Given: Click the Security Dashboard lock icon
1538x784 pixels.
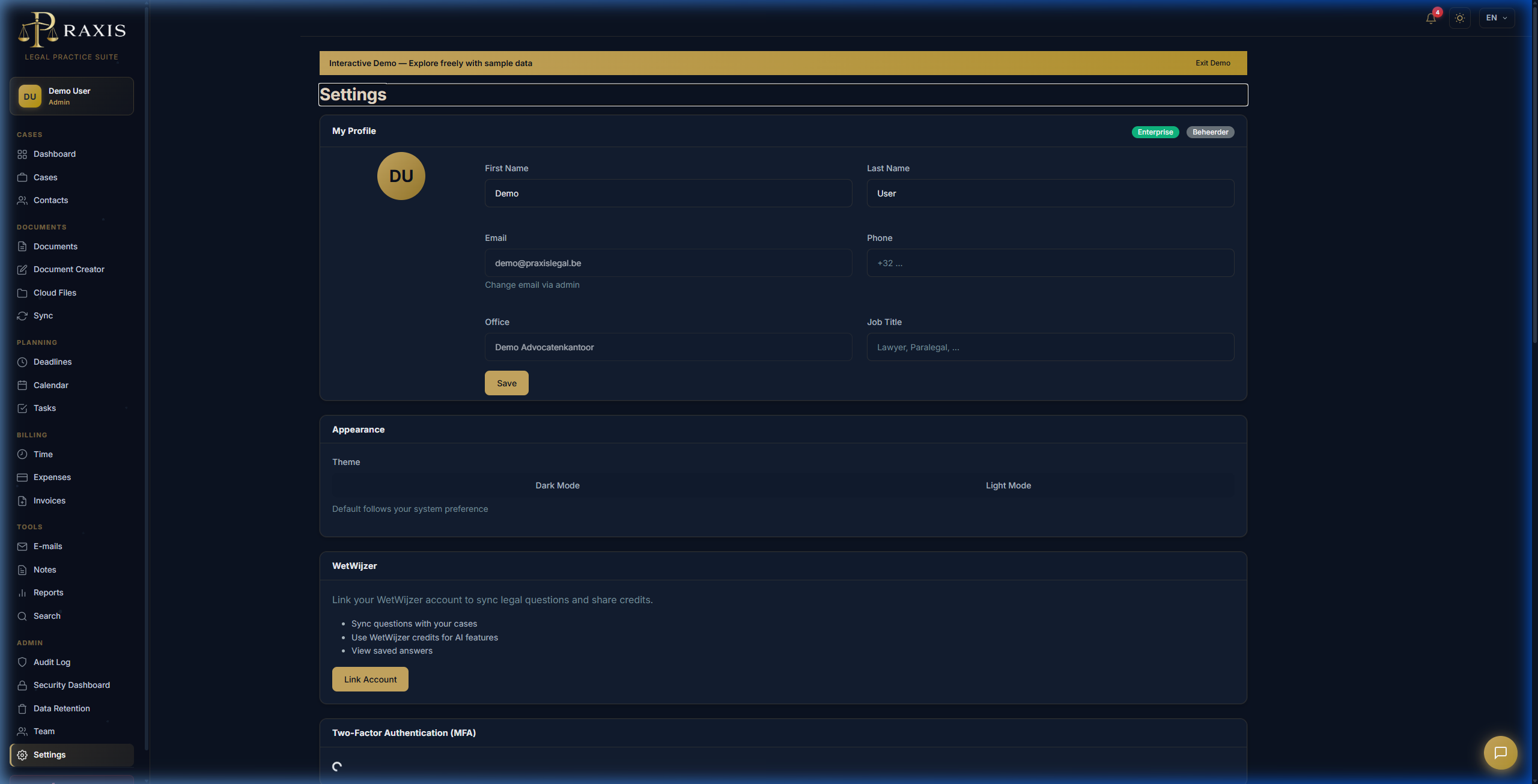Looking at the screenshot, I should click(22, 685).
